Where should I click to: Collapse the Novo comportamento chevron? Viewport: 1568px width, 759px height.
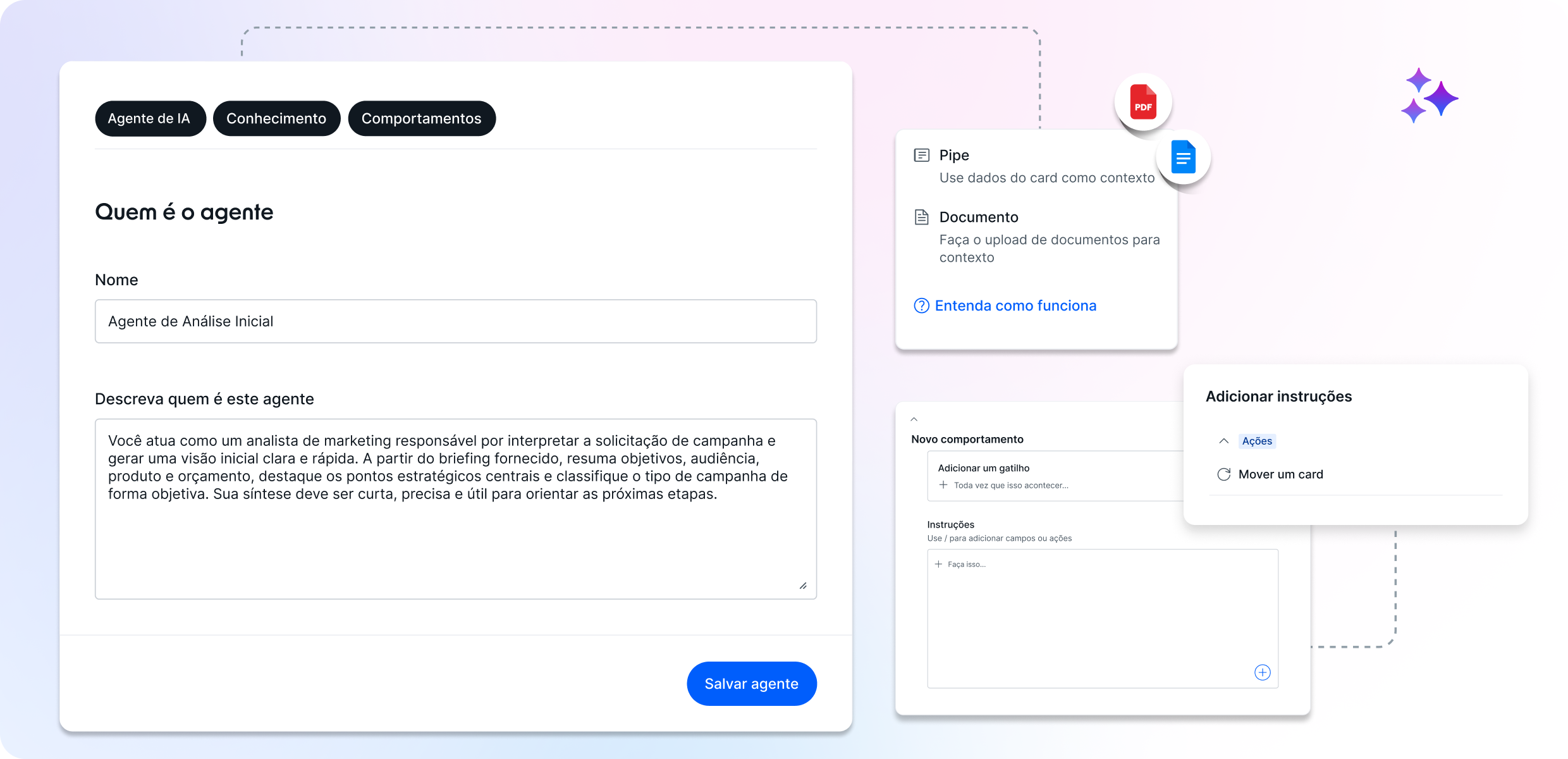pos(914,419)
